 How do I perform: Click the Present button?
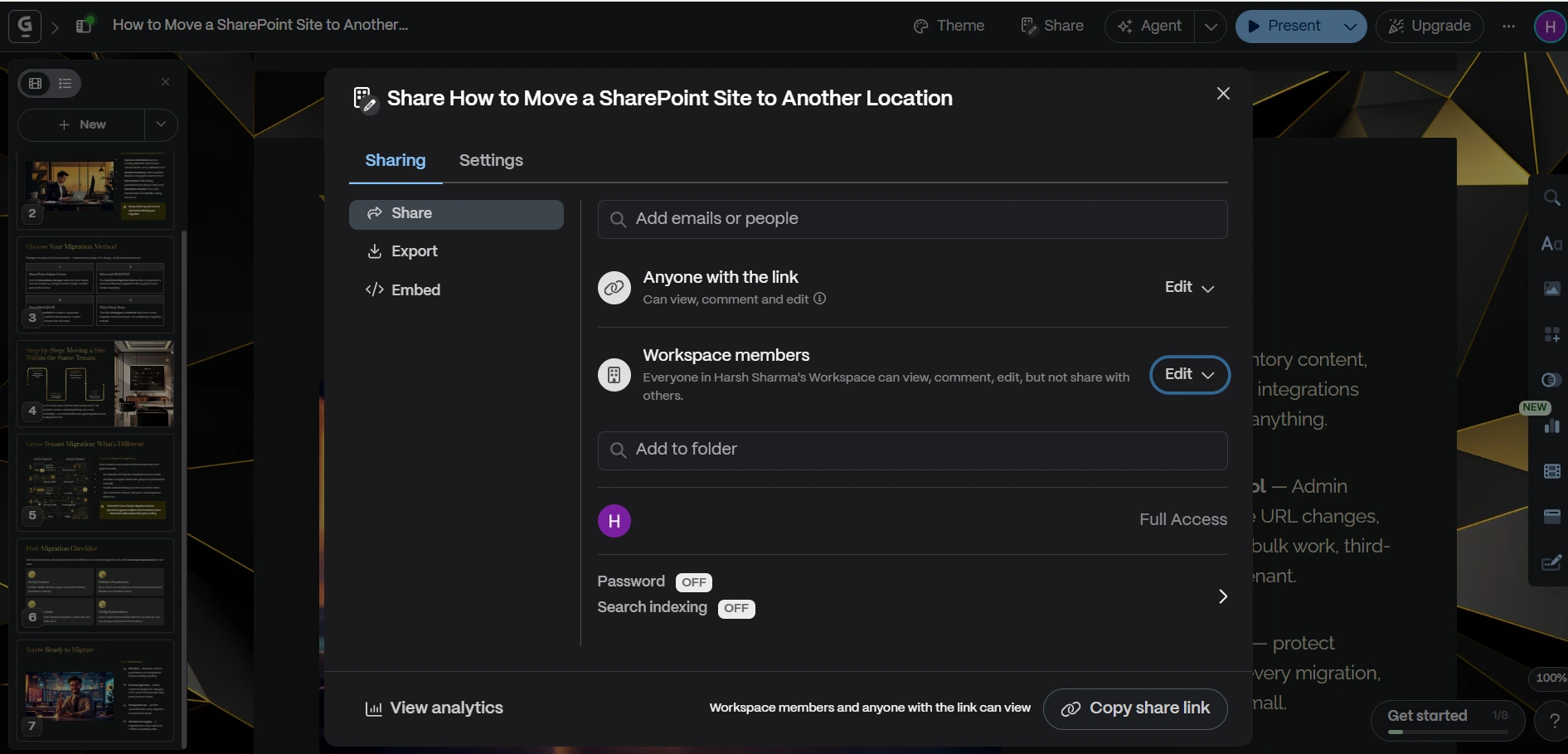1284,27
